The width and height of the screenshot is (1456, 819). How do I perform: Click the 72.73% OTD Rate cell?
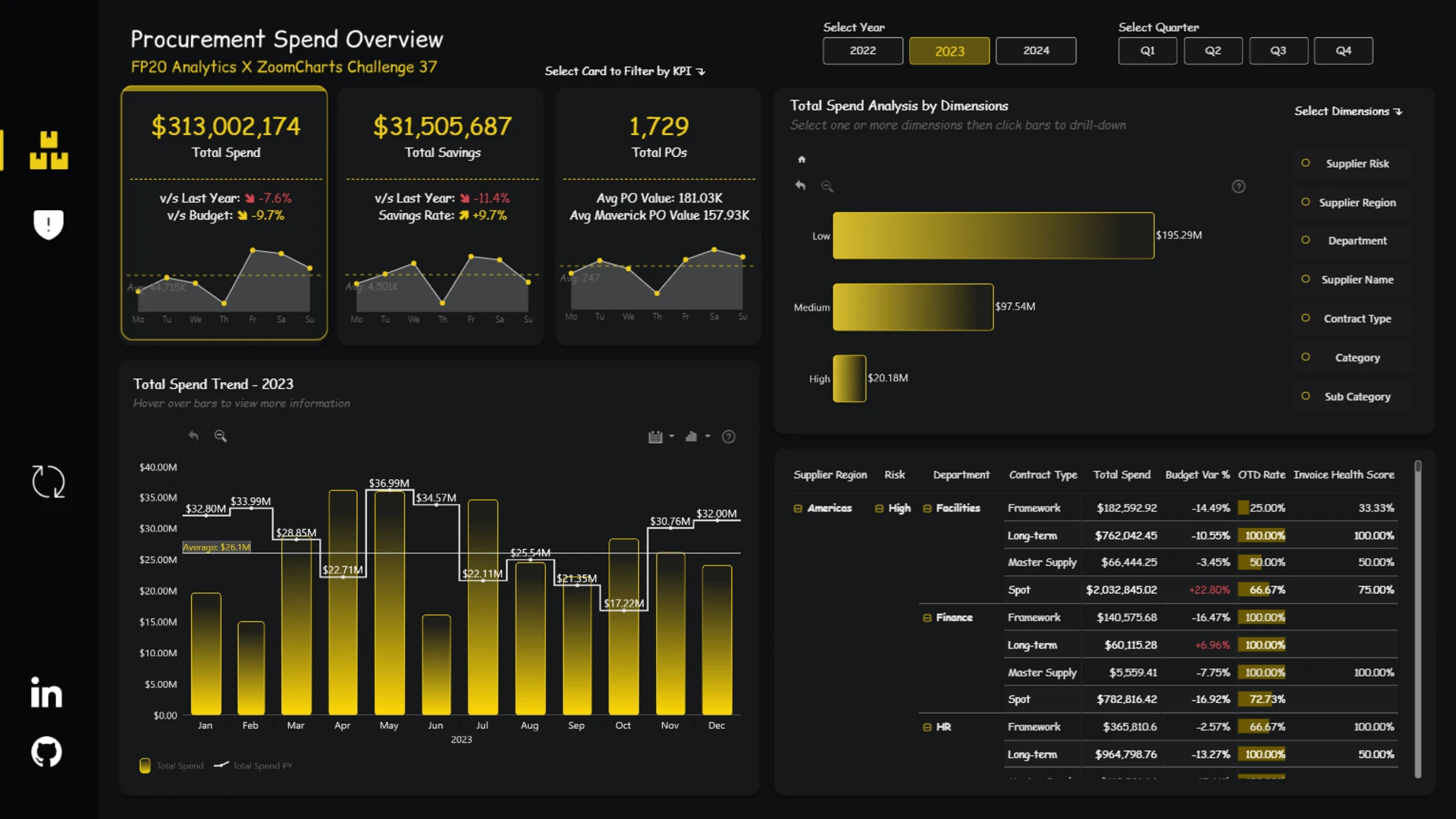point(1262,699)
